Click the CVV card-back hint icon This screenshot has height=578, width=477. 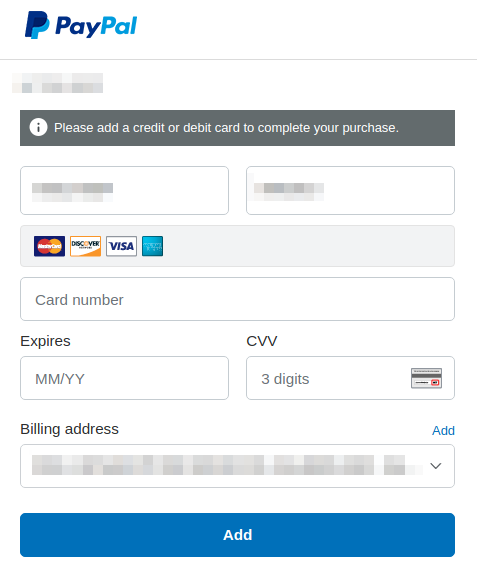pos(426,378)
